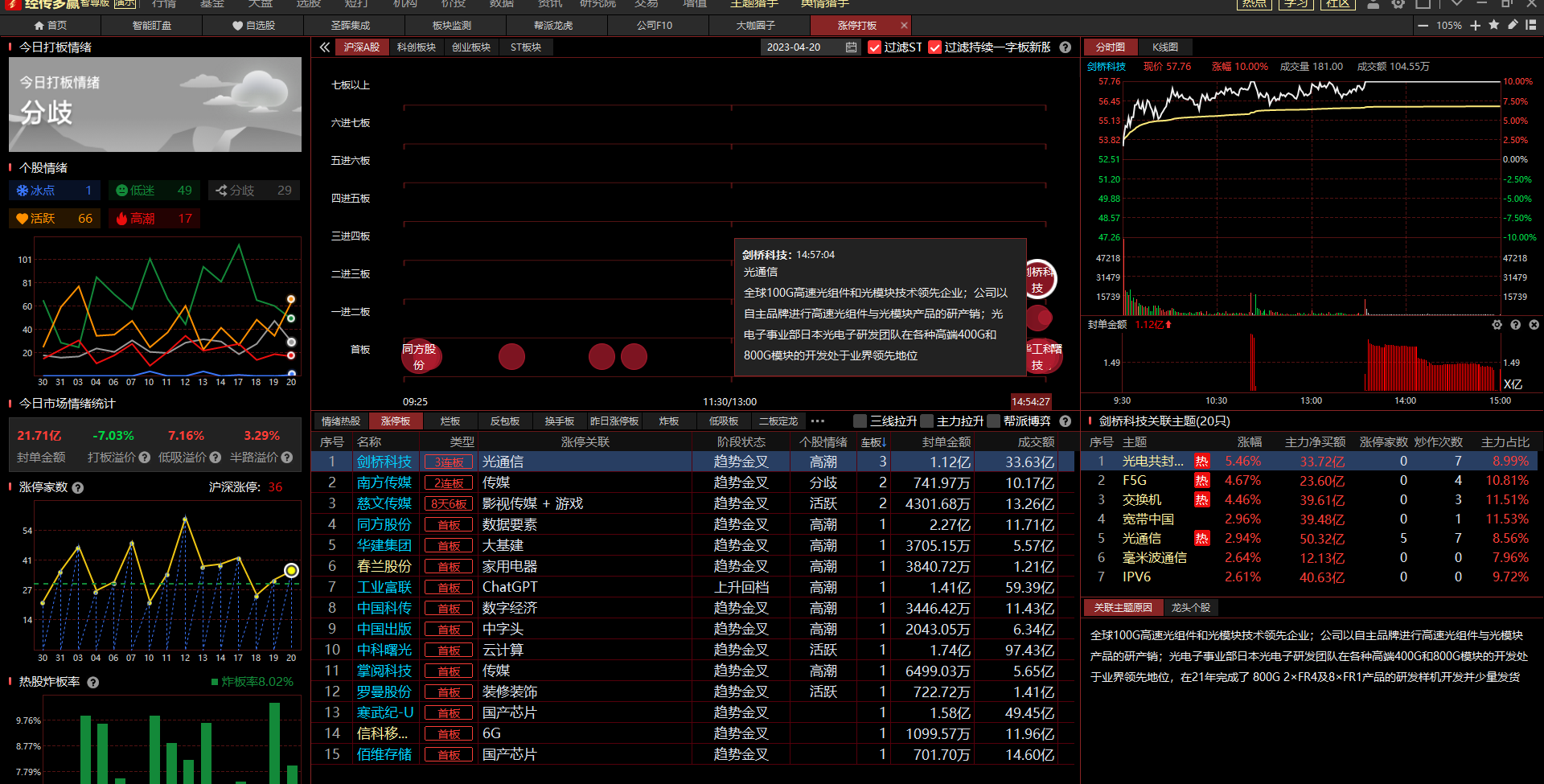Open help icon next to 帮派博弈
The height and width of the screenshot is (784, 1544).
click(x=1066, y=421)
